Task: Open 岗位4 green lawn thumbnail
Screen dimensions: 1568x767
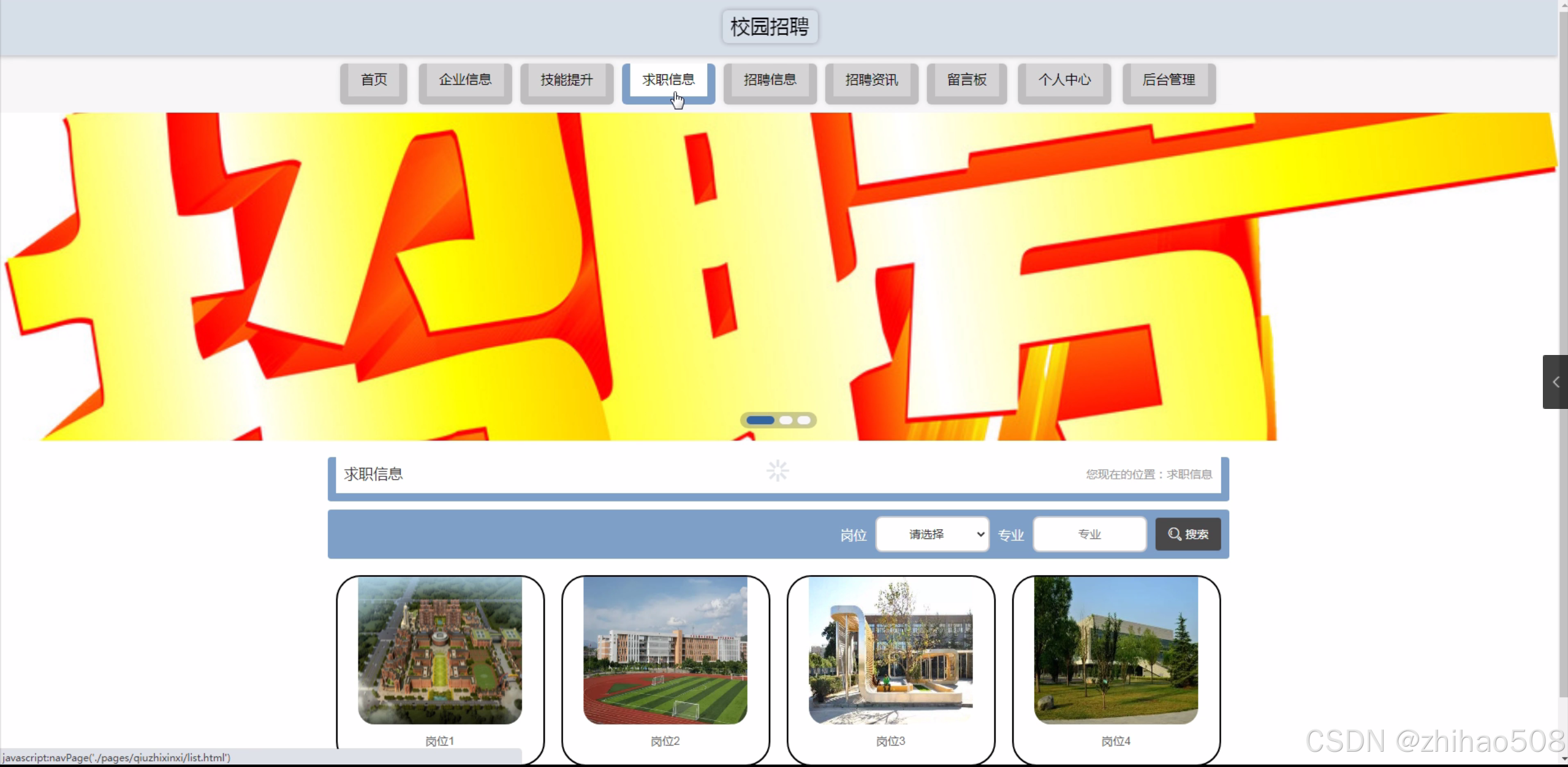Action: tap(1116, 650)
